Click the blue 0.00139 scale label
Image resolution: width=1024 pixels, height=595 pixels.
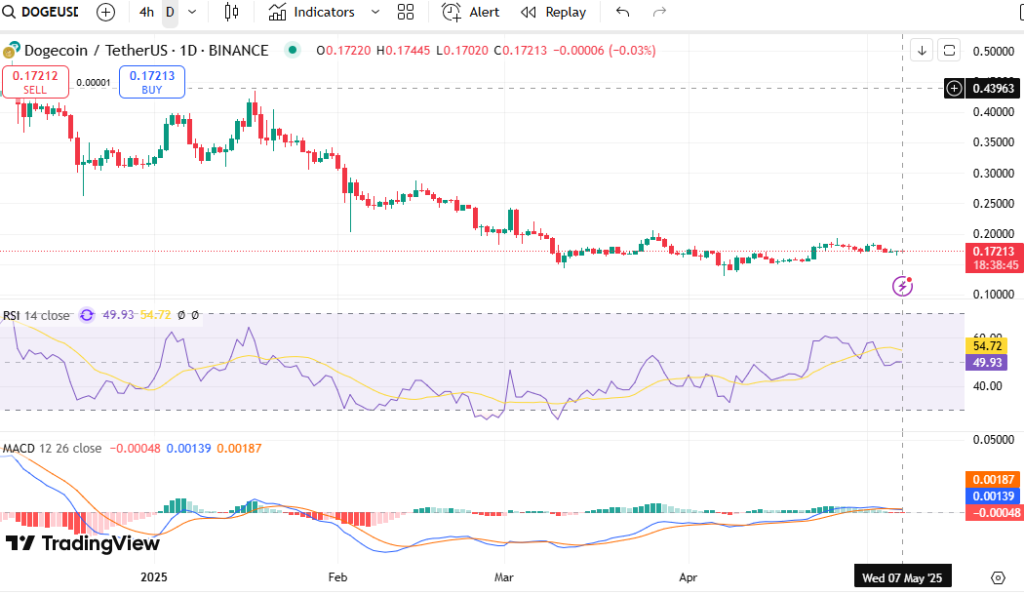[x=993, y=496]
